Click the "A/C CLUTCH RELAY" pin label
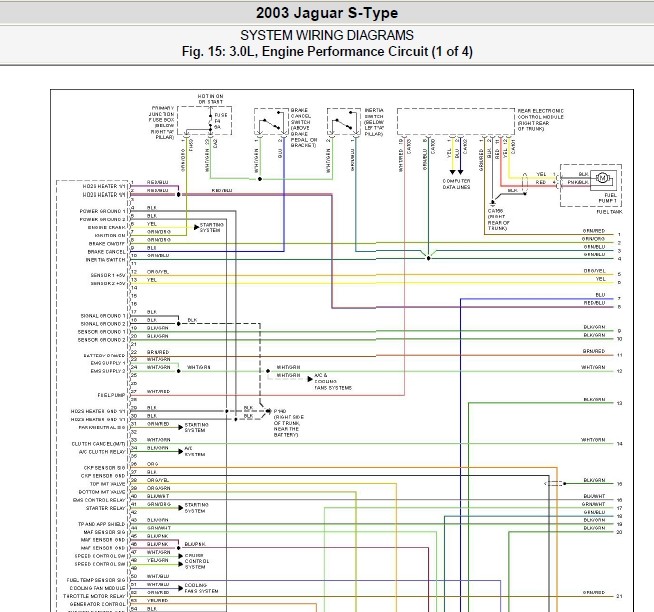The image size is (654, 612). coord(102,451)
